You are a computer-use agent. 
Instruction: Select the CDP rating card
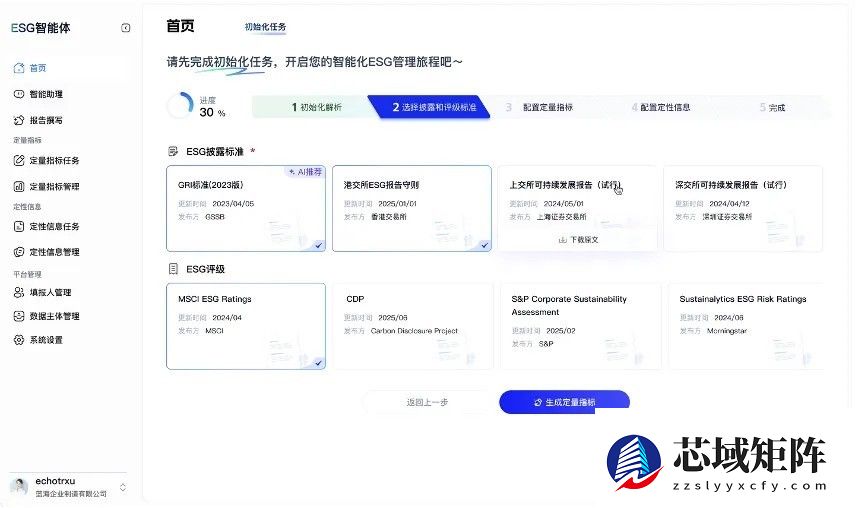point(412,326)
